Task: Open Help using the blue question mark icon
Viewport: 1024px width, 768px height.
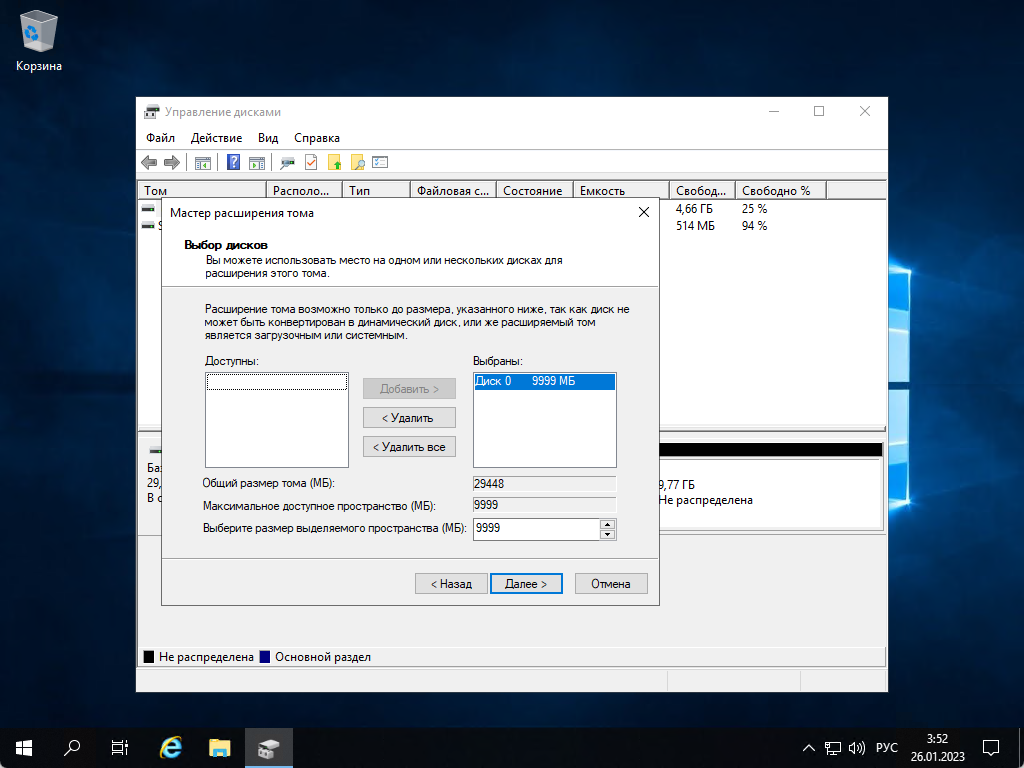Action: pyautogui.click(x=234, y=161)
